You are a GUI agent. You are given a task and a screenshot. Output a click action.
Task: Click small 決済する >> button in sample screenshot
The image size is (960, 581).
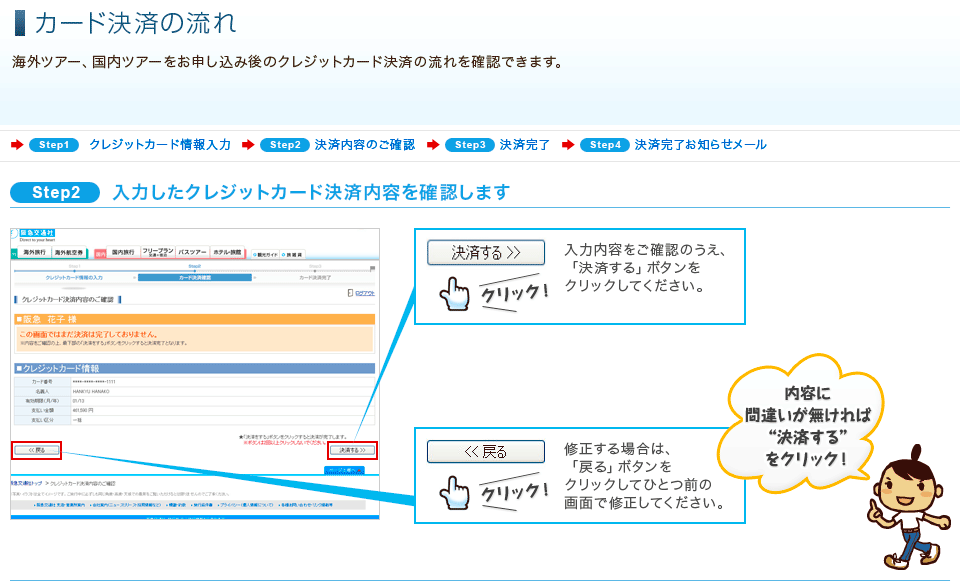[352, 450]
